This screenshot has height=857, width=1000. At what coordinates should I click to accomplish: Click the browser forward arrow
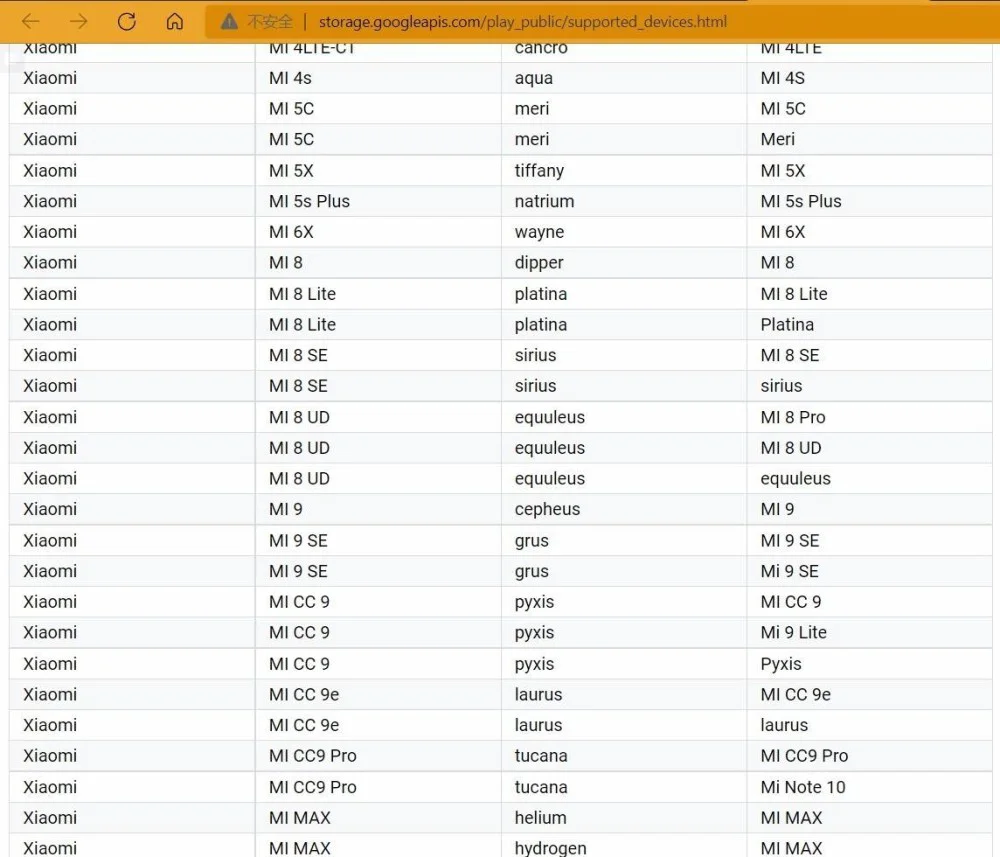(78, 22)
